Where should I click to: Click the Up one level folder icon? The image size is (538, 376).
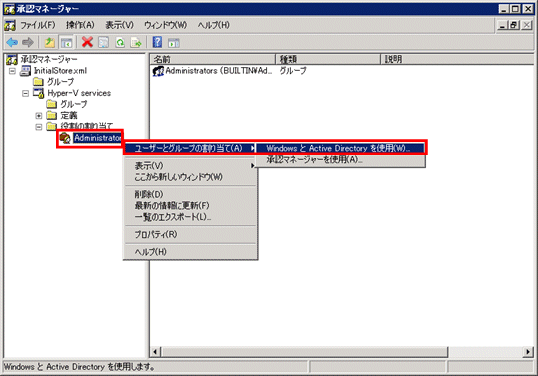[50, 43]
